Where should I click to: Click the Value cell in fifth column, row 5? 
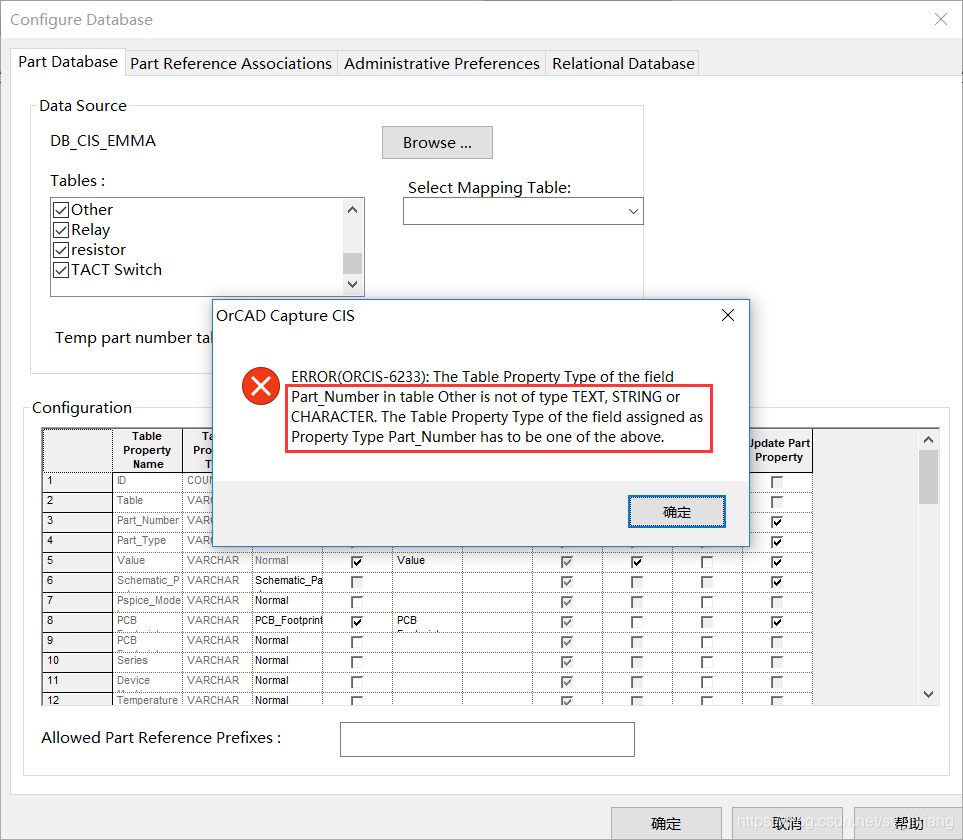[x=427, y=561]
